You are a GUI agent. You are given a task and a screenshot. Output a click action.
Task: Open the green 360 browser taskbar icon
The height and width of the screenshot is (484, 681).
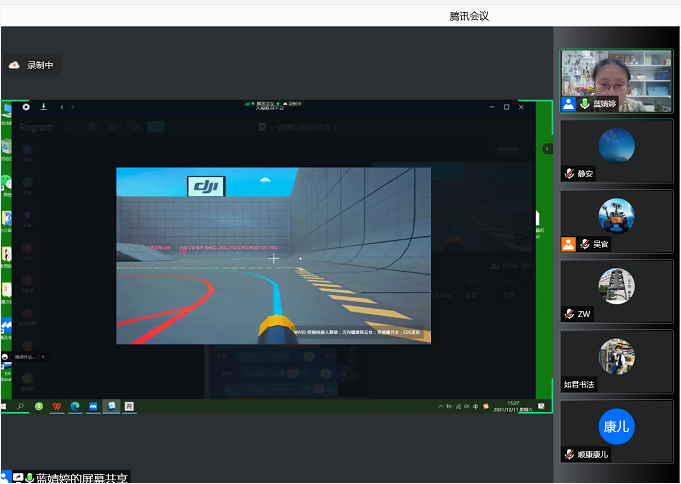click(x=39, y=406)
